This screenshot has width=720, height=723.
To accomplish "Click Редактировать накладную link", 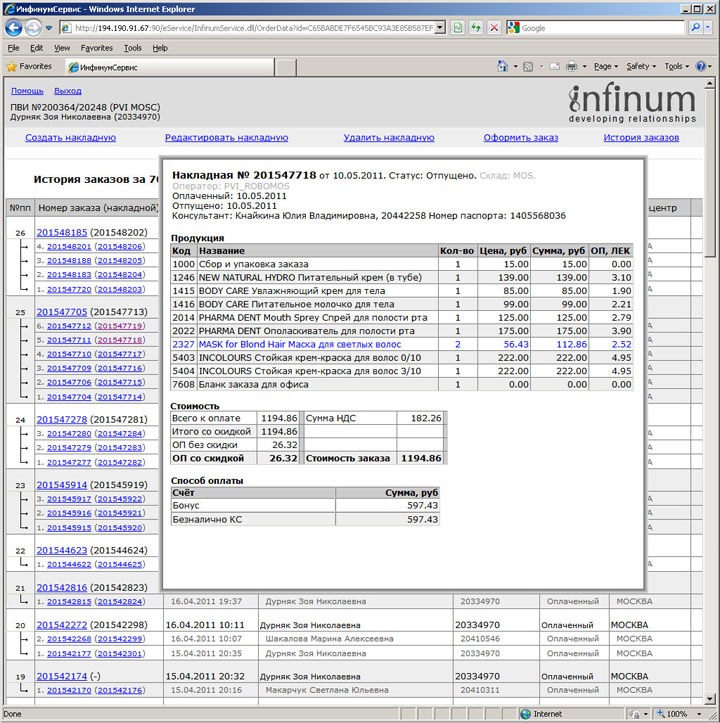I will [226, 137].
